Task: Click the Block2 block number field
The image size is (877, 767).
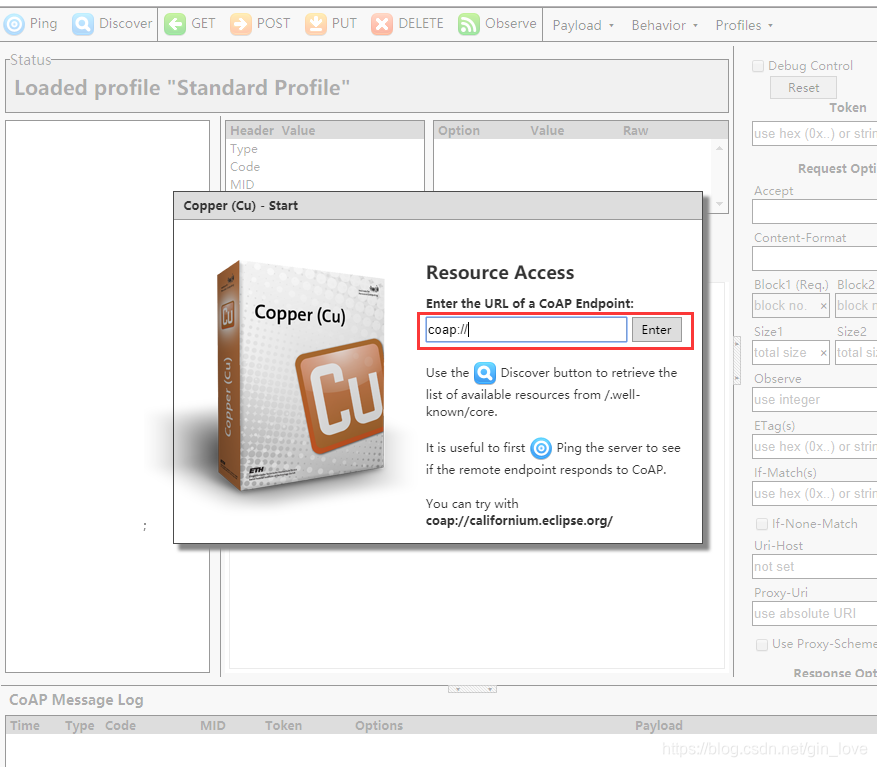Action: point(856,306)
